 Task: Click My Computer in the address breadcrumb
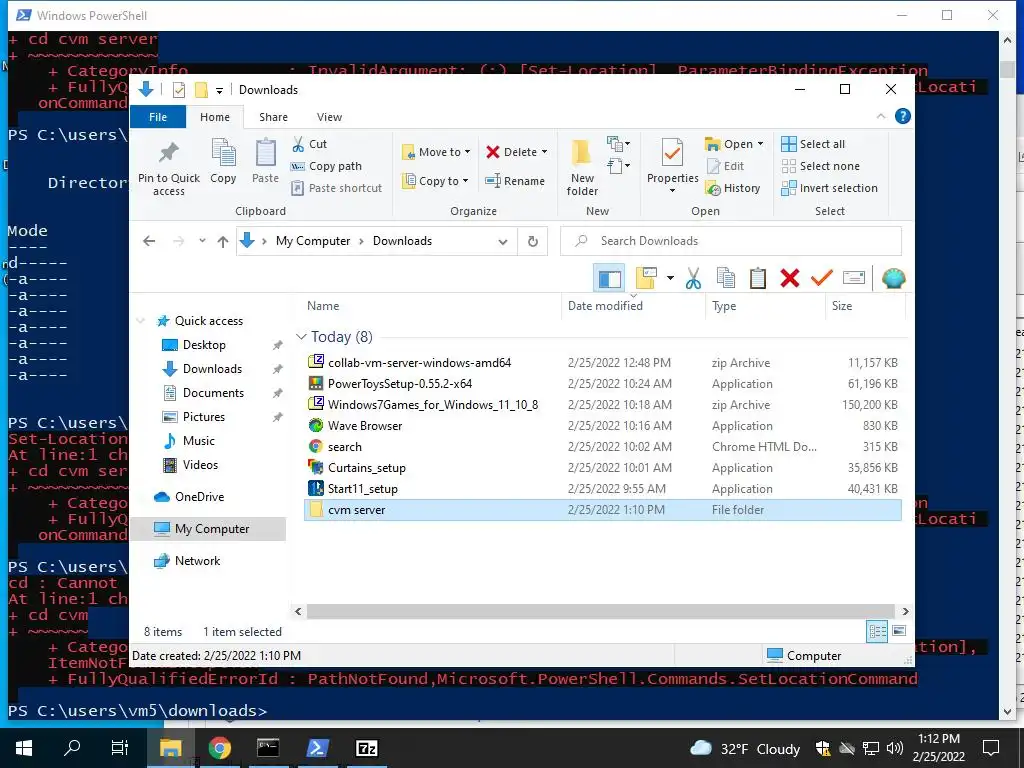point(313,241)
